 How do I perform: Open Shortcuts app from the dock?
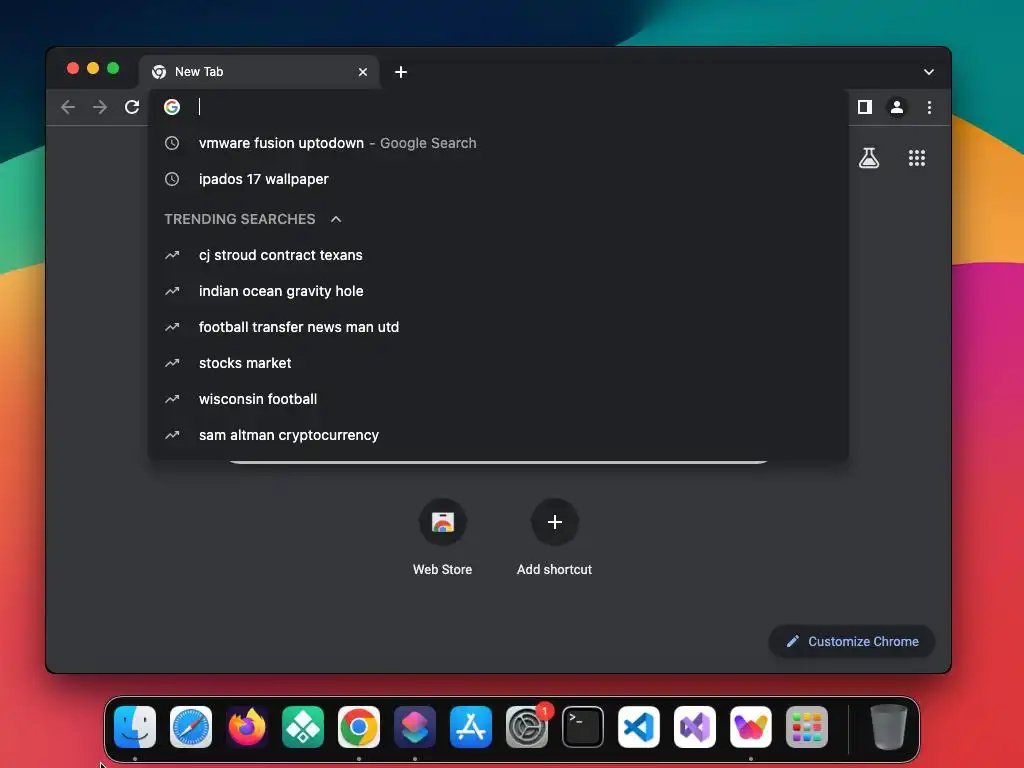pyautogui.click(x=415, y=727)
